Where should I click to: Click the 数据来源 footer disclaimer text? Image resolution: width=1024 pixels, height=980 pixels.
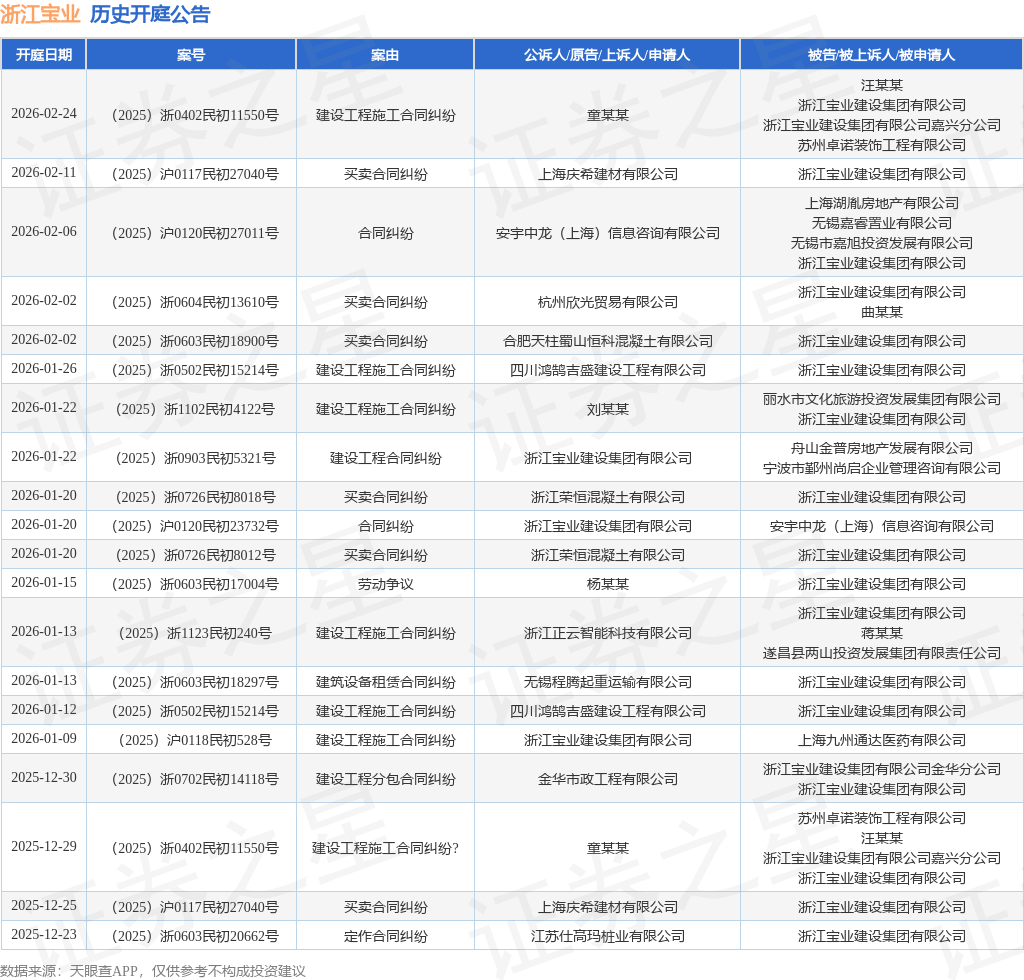pos(153,971)
